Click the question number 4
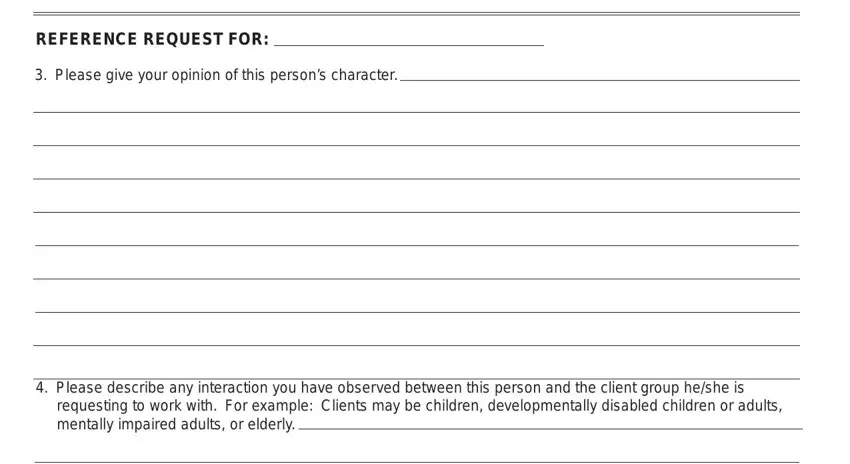The height and width of the screenshot is (464, 850). click(41, 388)
